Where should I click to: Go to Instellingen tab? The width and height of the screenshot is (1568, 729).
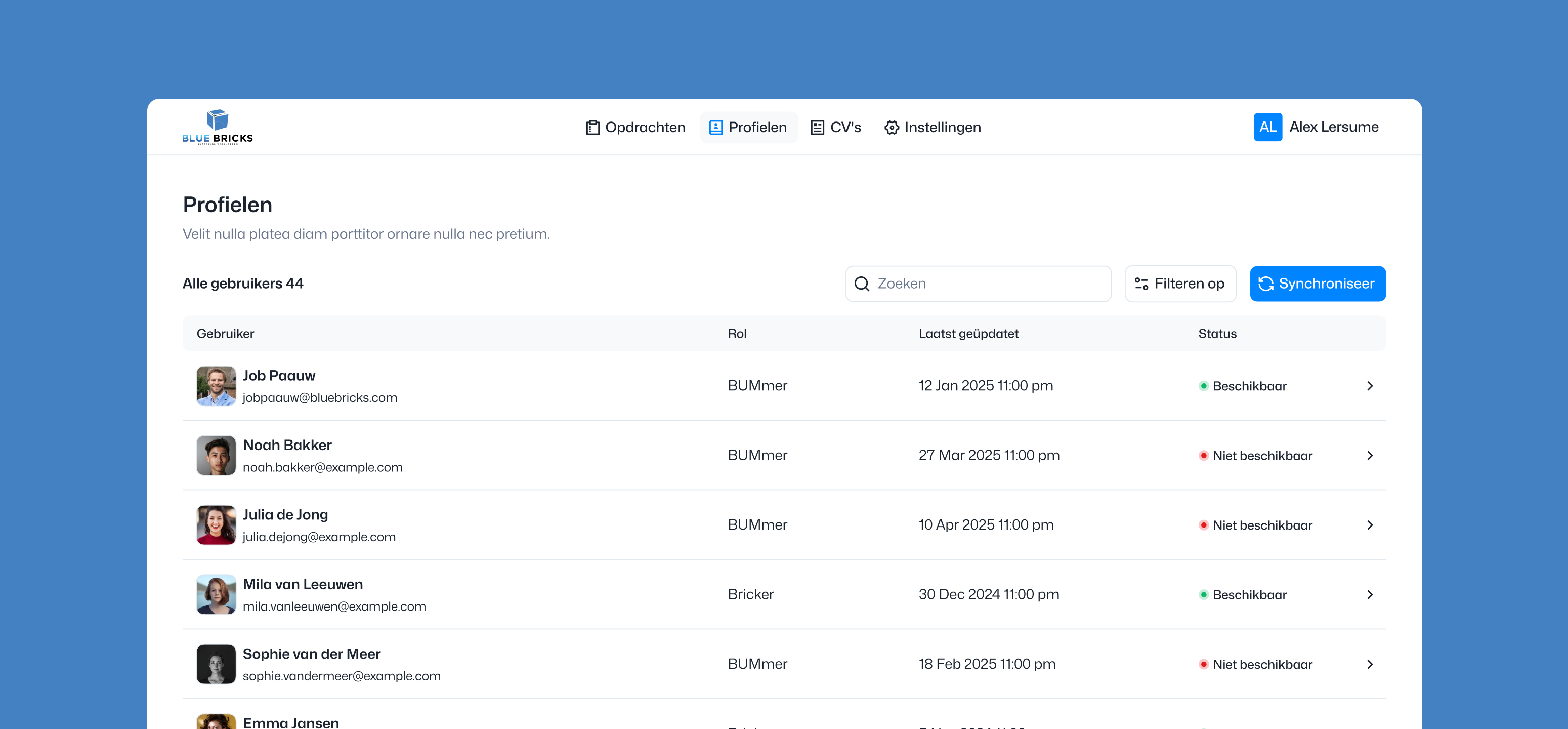point(933,127)
